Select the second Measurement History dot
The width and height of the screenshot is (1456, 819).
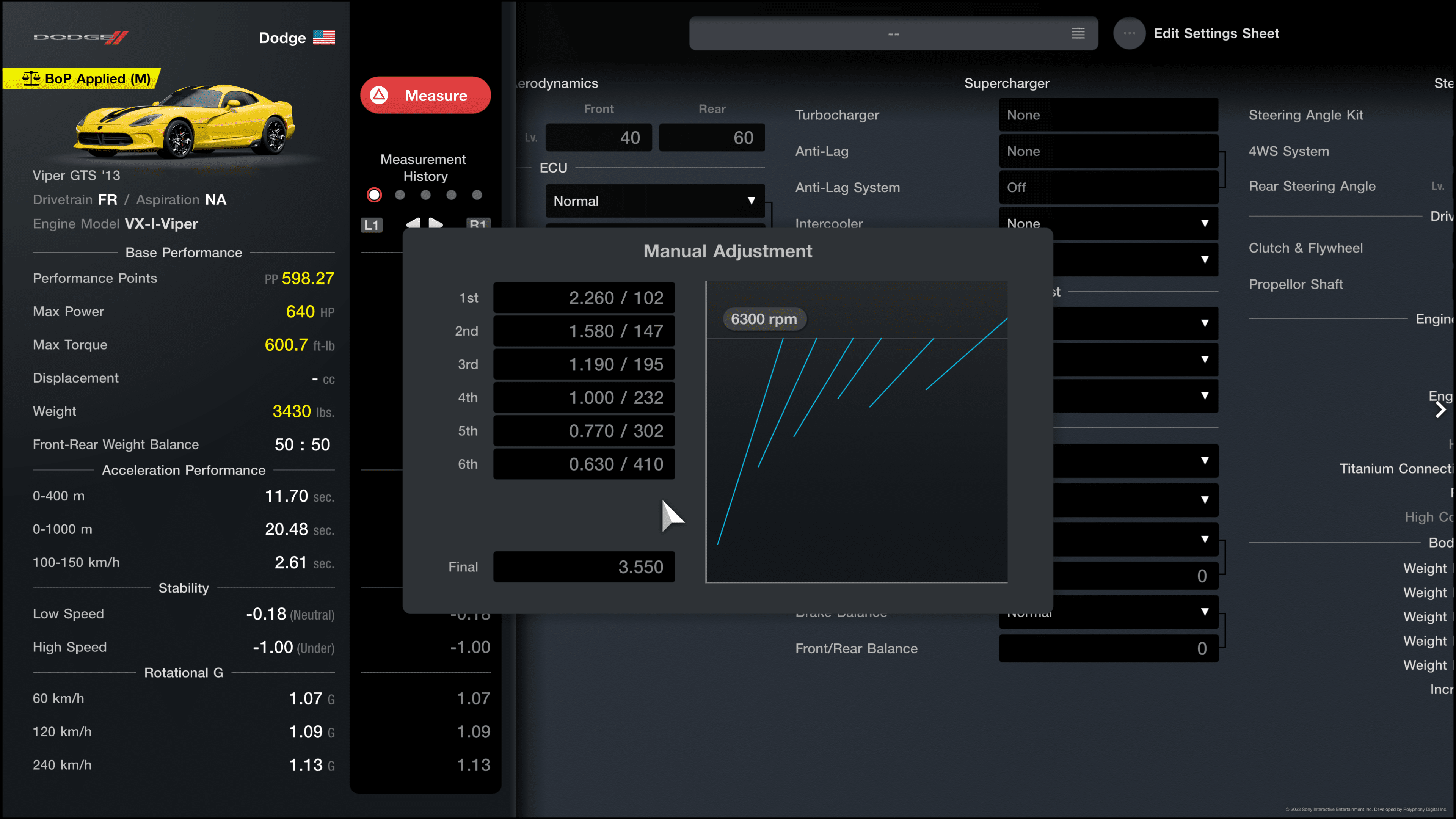[400, 195]
